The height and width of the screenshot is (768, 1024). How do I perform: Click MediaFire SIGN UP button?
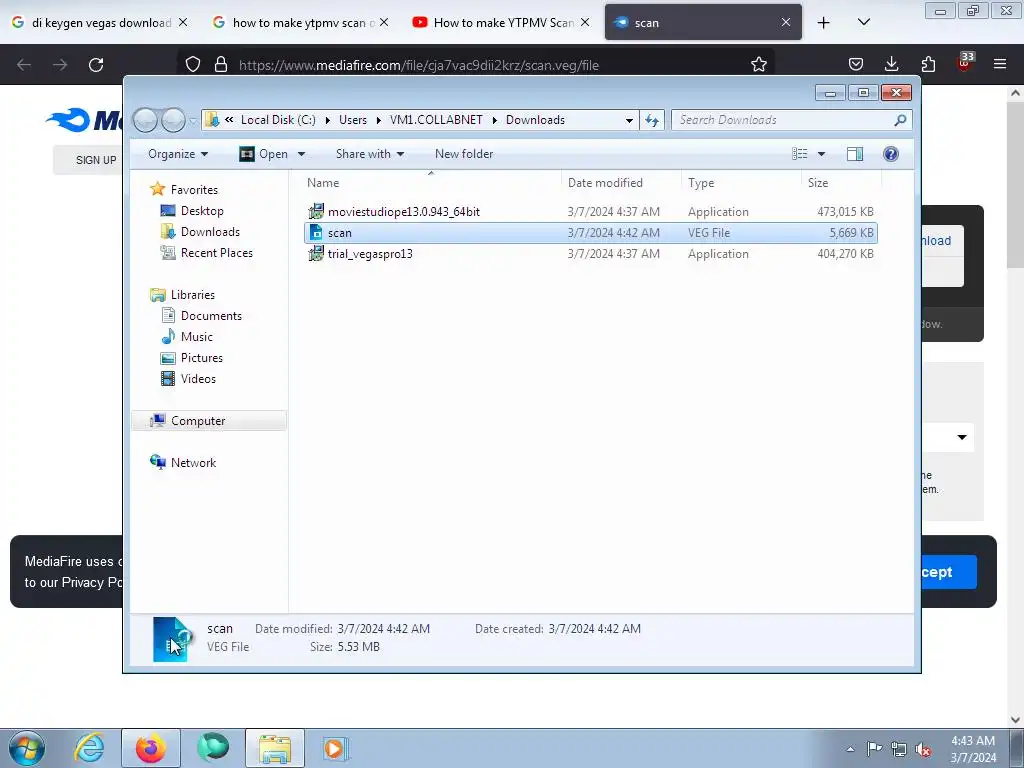point(96,160)
